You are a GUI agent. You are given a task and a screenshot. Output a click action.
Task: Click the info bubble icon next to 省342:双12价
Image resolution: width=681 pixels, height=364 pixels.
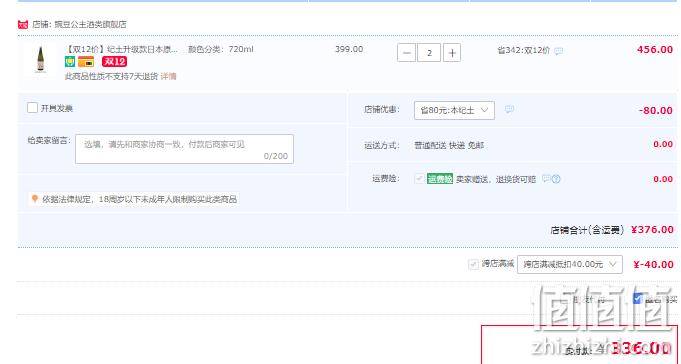coord(559,51)
